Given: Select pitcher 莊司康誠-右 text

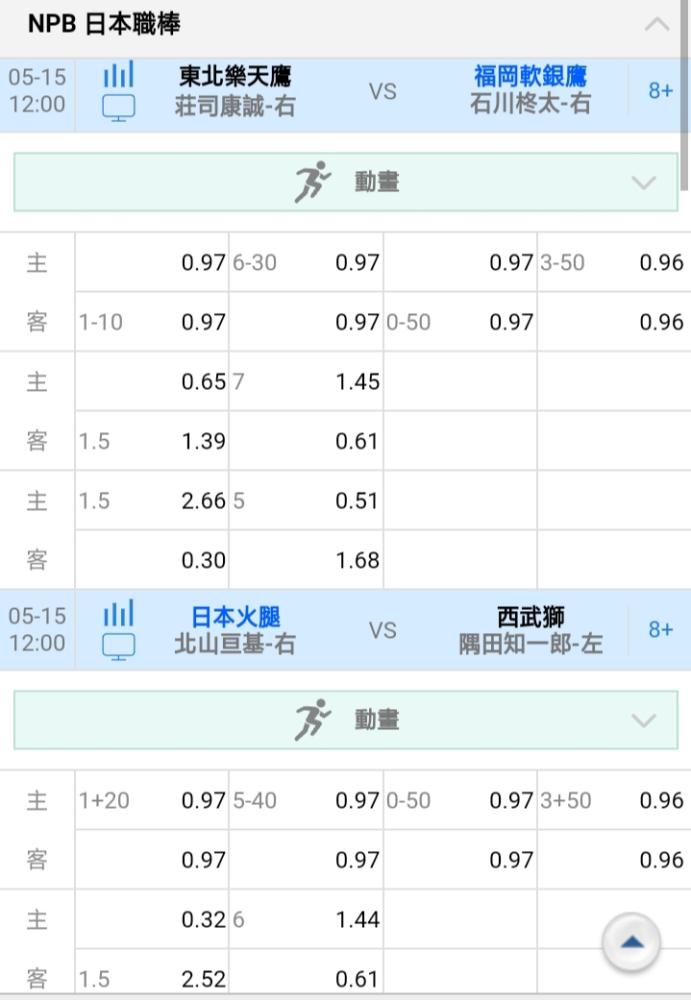Looking at the screenshot, I should tap(235, 106).
